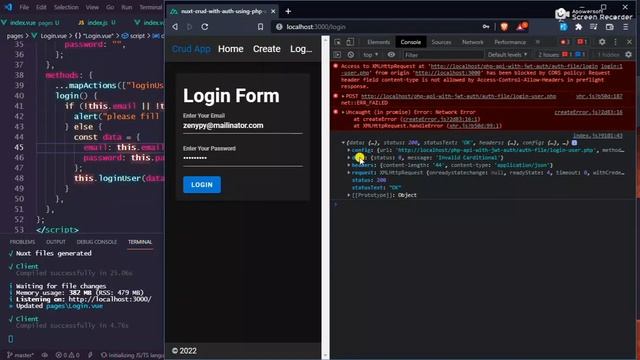Expand the POST net::ERR_FAILED error entry
The width and height of the screenshot is (640, 360).
(343, 96)
